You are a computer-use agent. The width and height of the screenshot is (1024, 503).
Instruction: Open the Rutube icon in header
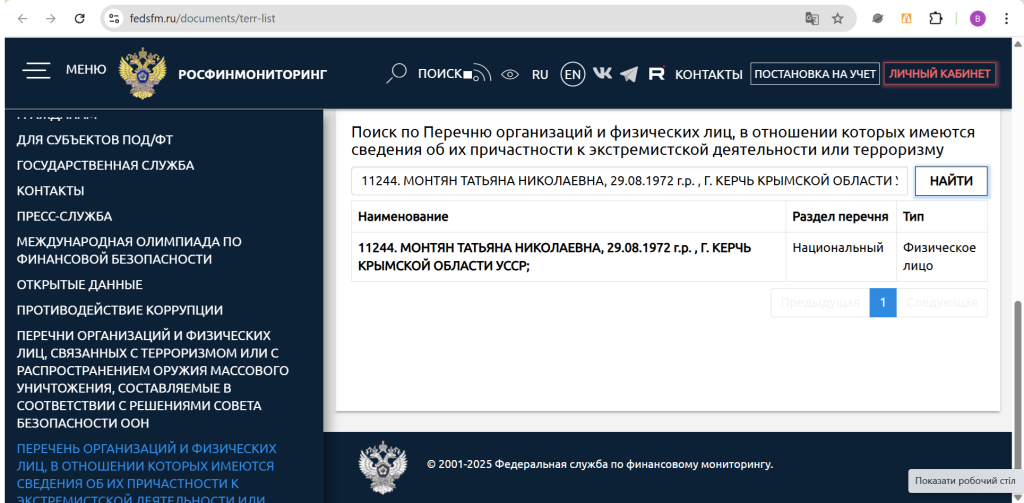657,73
